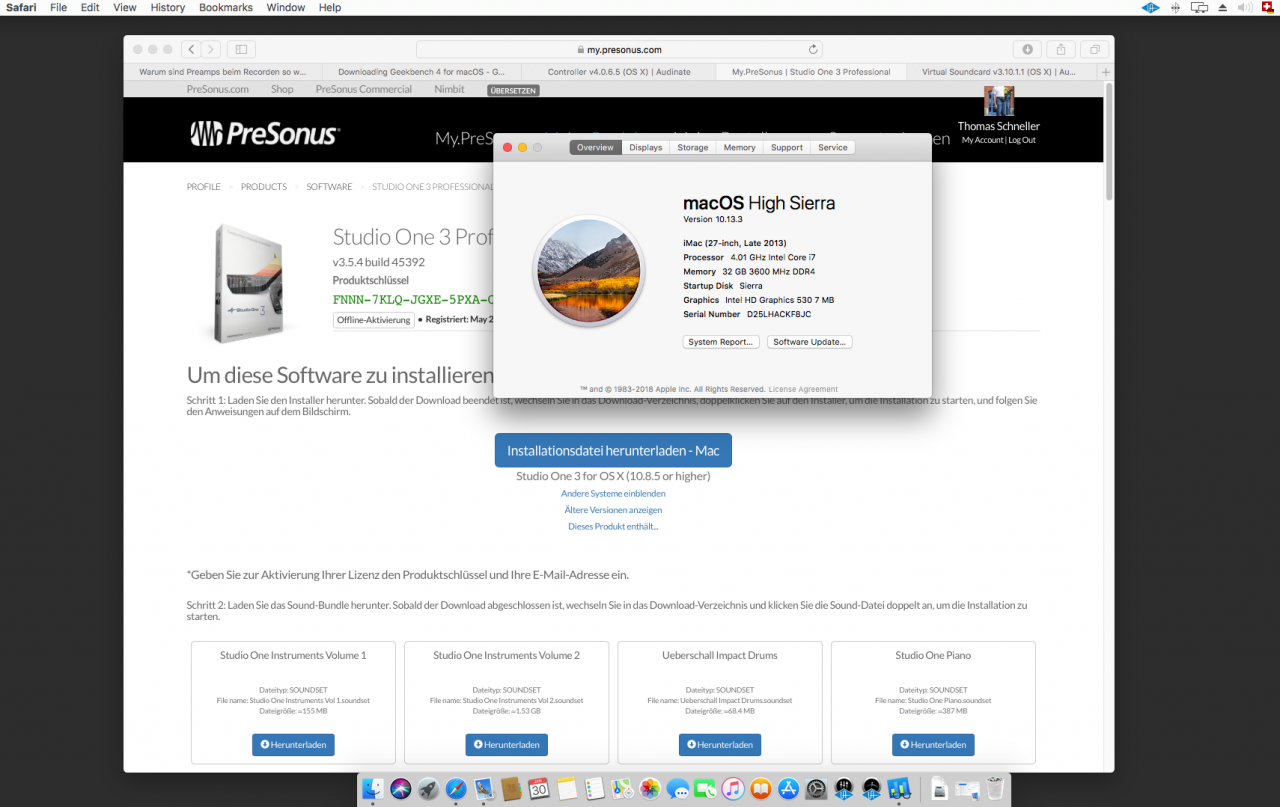Image resolution: width=1280 pixels, height=807 pixels.
Task: Show all tabs overview button
Action: [x=1095, y=49]
